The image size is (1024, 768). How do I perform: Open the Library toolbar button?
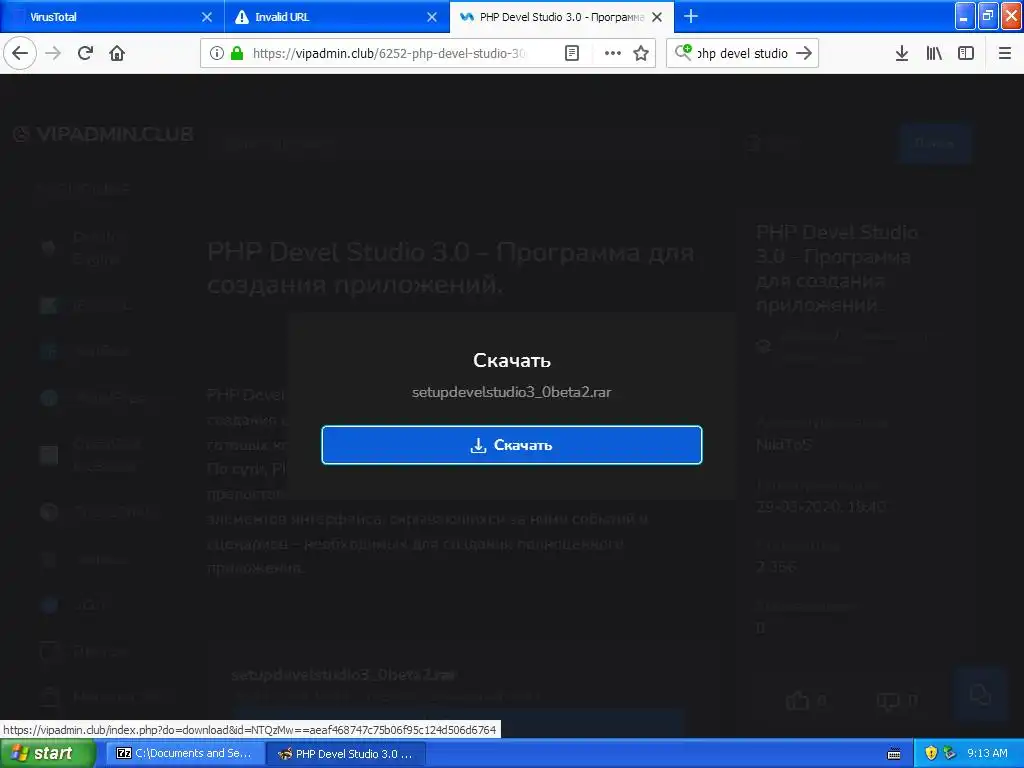coord(934,53)
